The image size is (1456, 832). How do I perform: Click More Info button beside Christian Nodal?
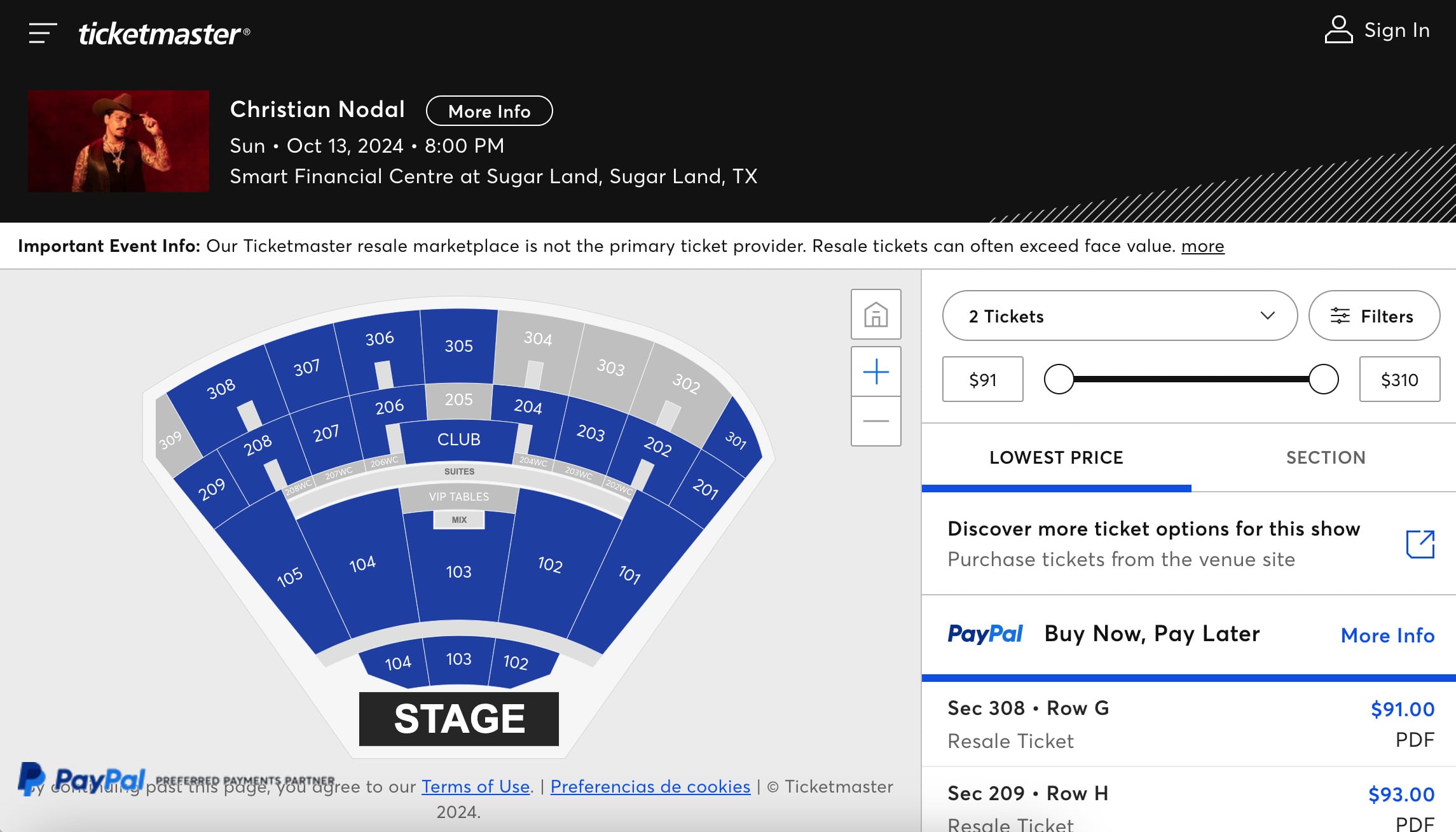point(489,111)
